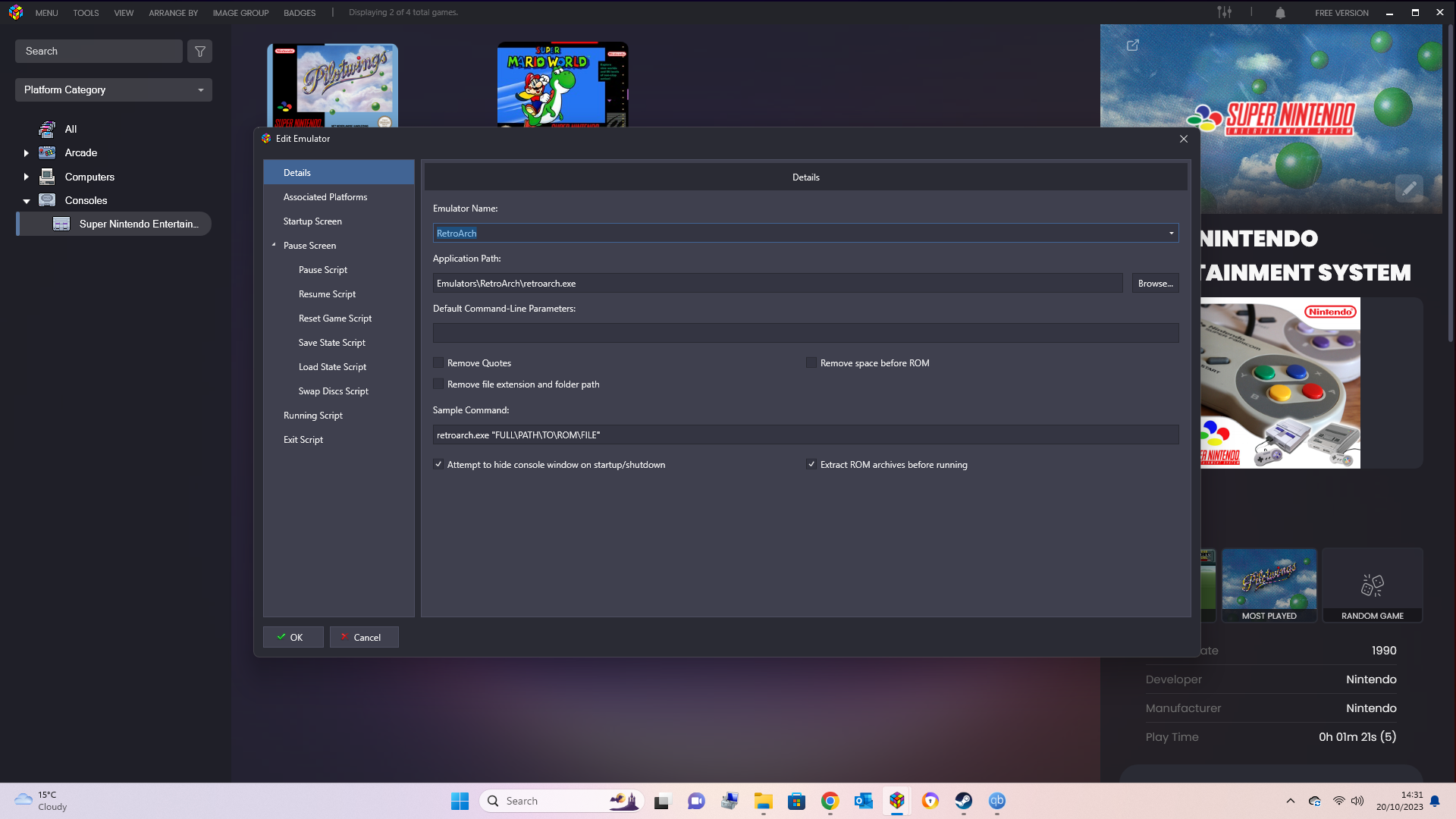Click the Cancel button
This screenshot has height=819, width=1456.
coord(364,637)
